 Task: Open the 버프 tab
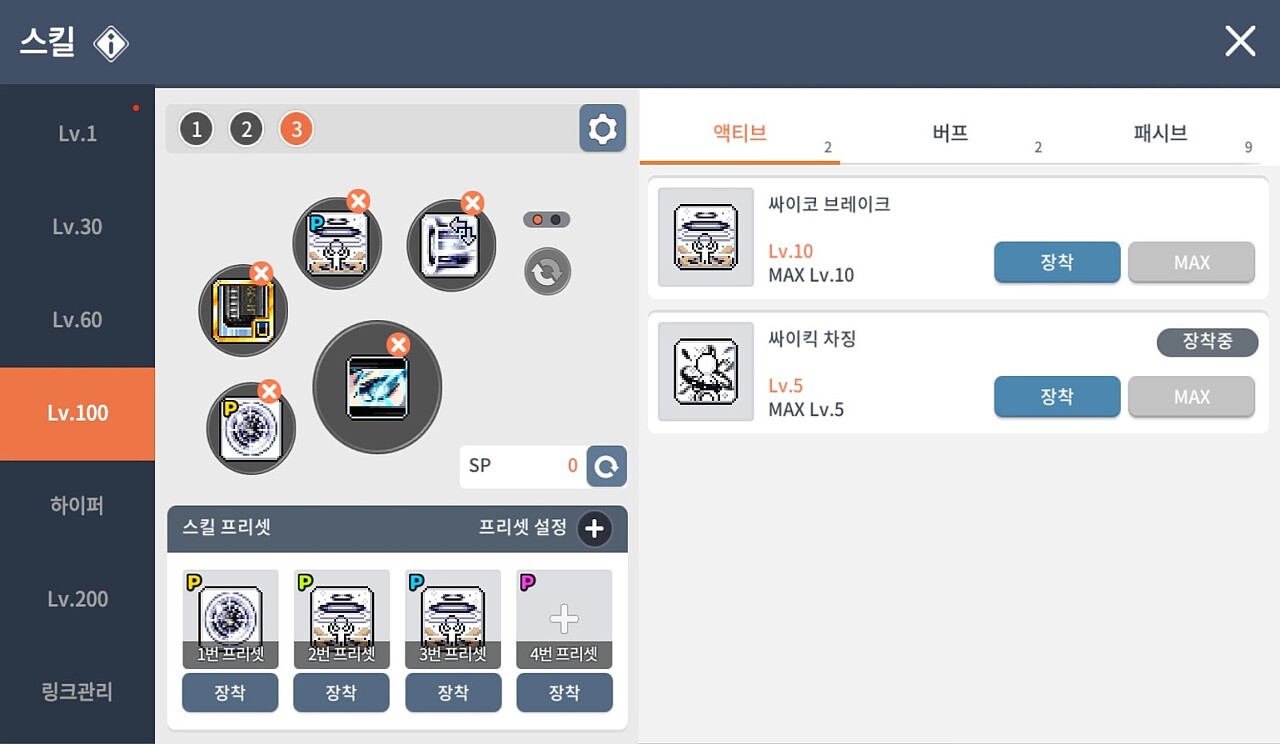[x=950, y=133]
